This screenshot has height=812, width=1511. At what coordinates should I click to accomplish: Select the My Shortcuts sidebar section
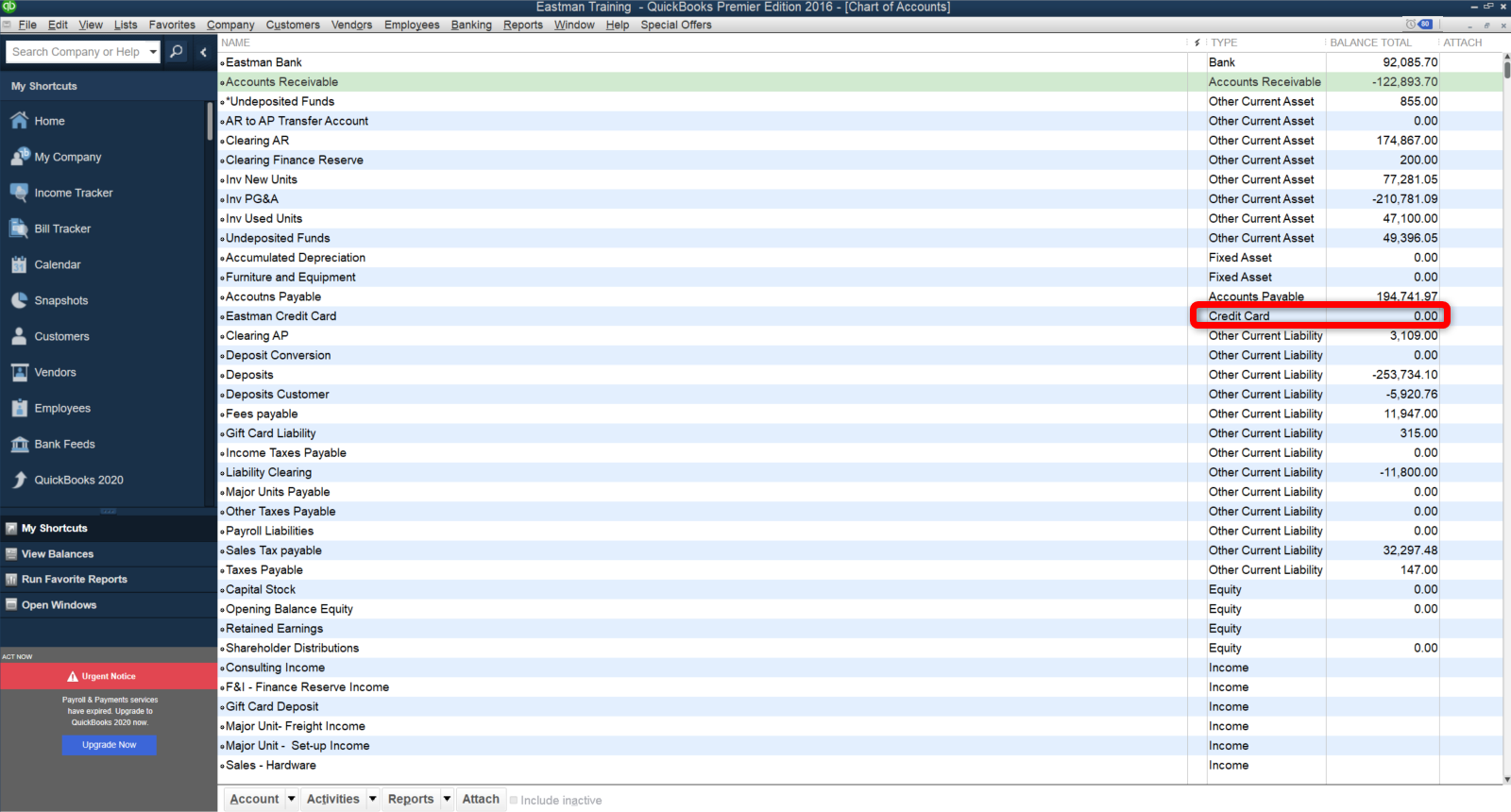[x=109, y=529]
